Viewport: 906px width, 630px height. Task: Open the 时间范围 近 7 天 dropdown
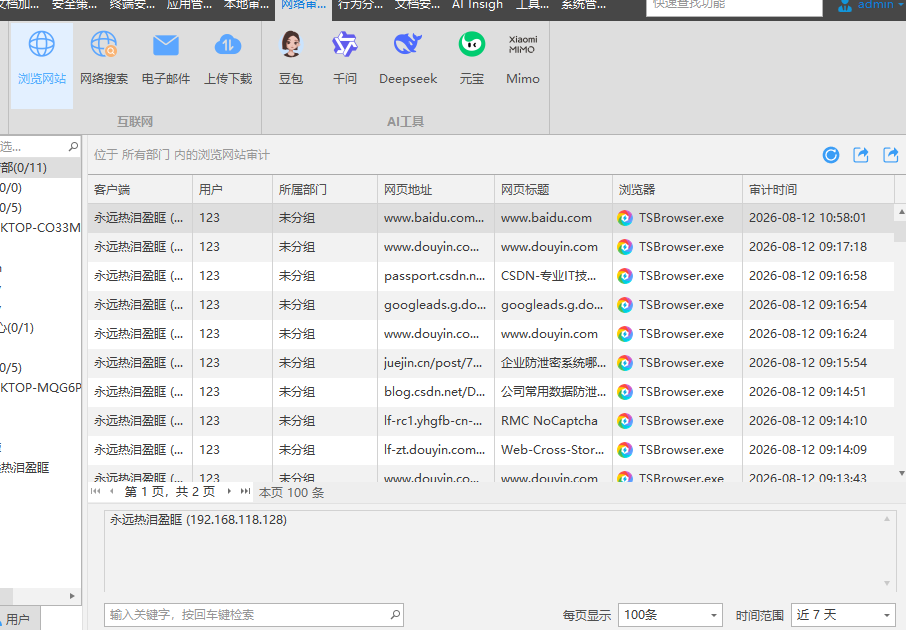[842, 615]
